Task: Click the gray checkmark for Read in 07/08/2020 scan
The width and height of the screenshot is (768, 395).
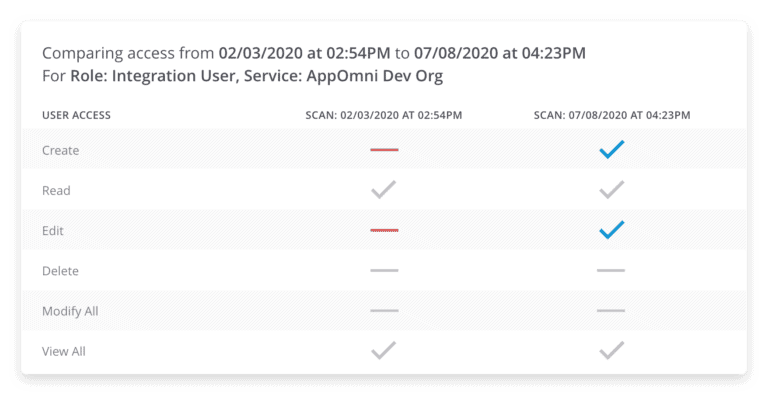Action: tap(612, 190)
